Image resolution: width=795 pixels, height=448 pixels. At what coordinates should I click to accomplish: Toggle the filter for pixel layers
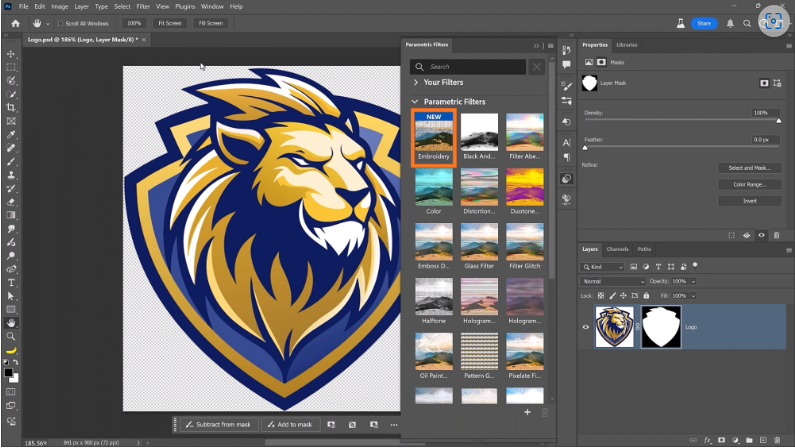633,267
